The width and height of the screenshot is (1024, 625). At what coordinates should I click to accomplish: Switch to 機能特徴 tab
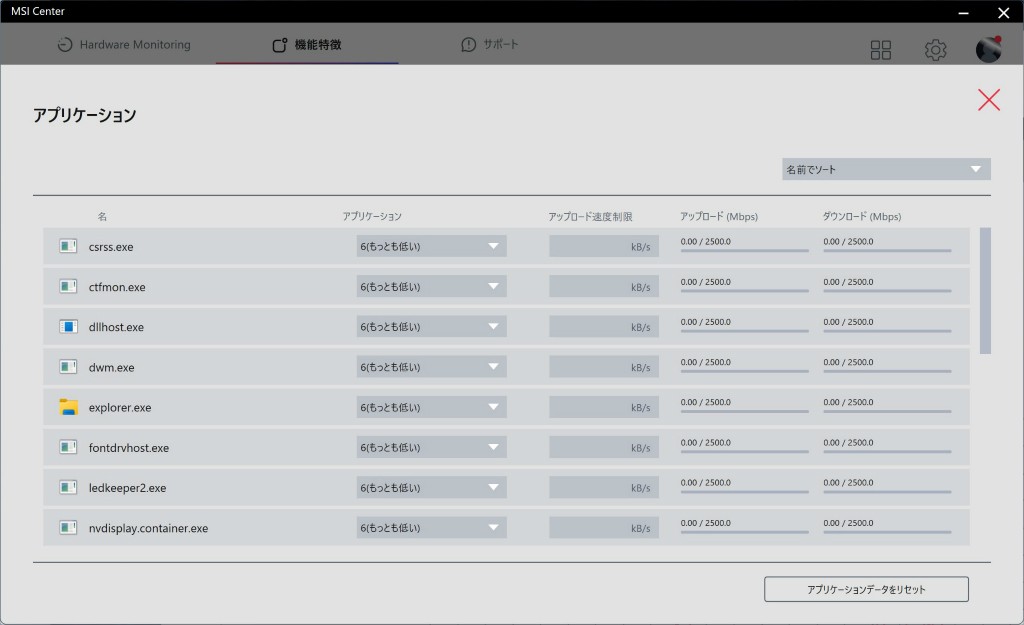click(x=307, y=44)
